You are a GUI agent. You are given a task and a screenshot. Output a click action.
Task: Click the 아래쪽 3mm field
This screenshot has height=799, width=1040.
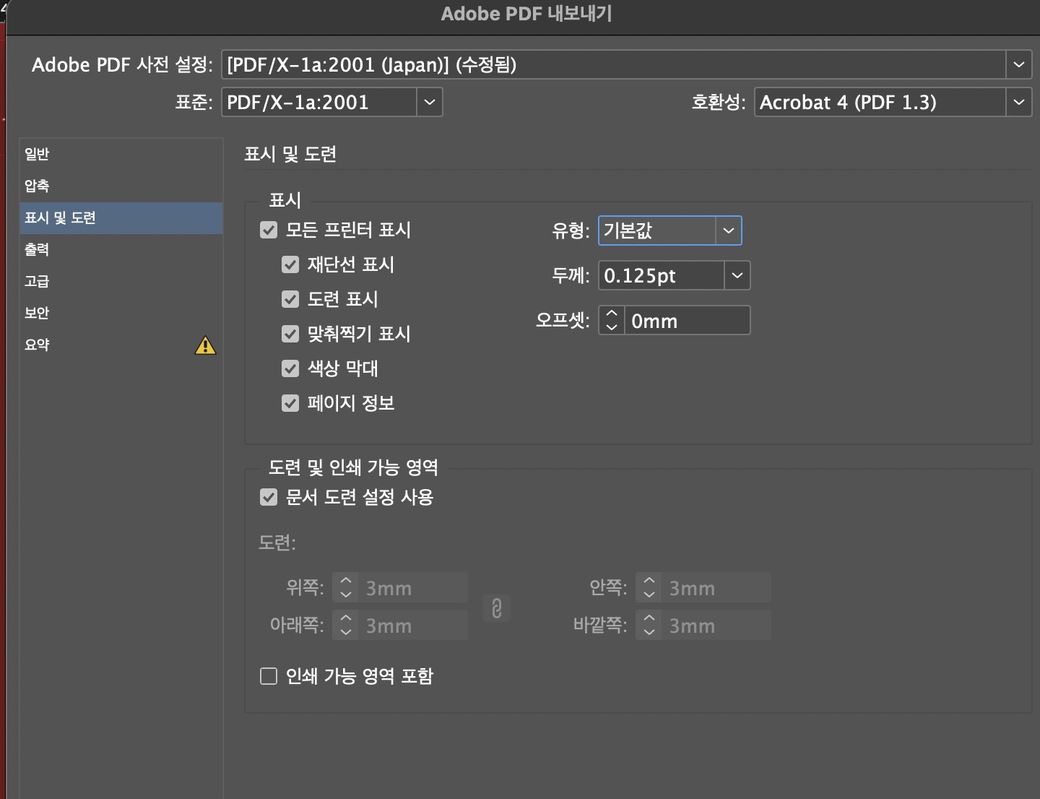pos(413,625)
